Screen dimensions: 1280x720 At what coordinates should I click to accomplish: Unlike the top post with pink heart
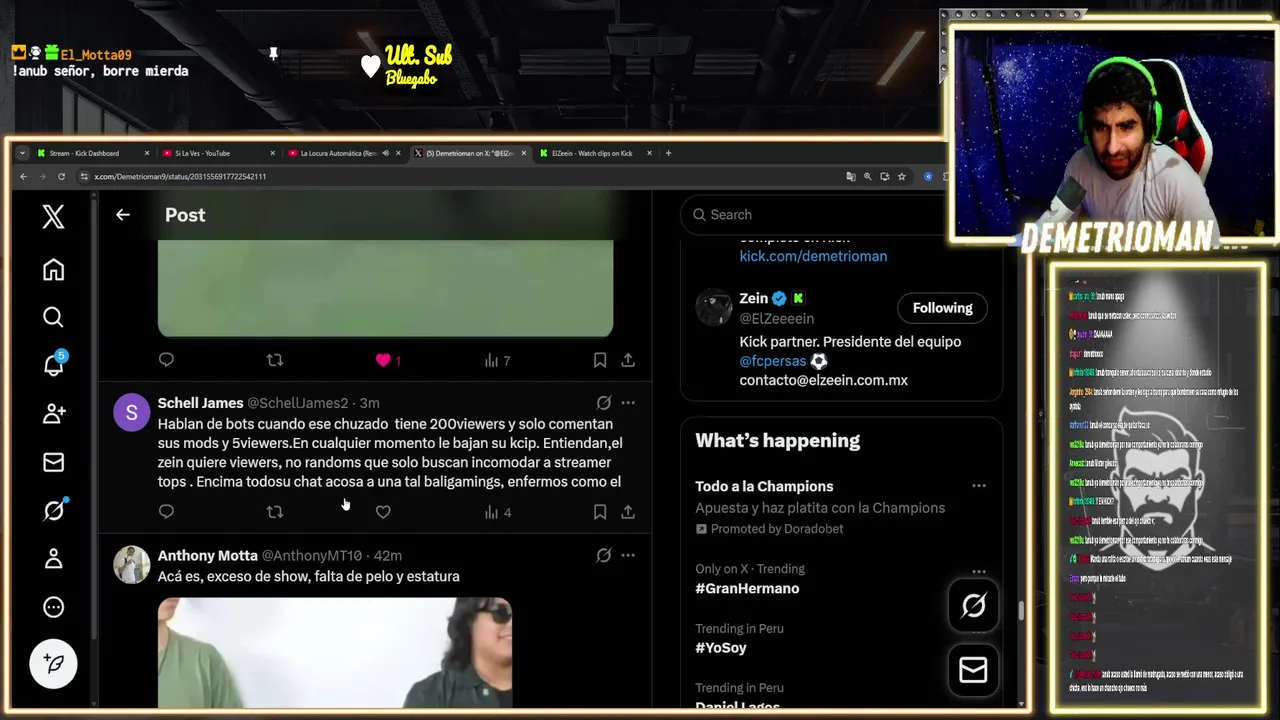[x=383, y=360]
